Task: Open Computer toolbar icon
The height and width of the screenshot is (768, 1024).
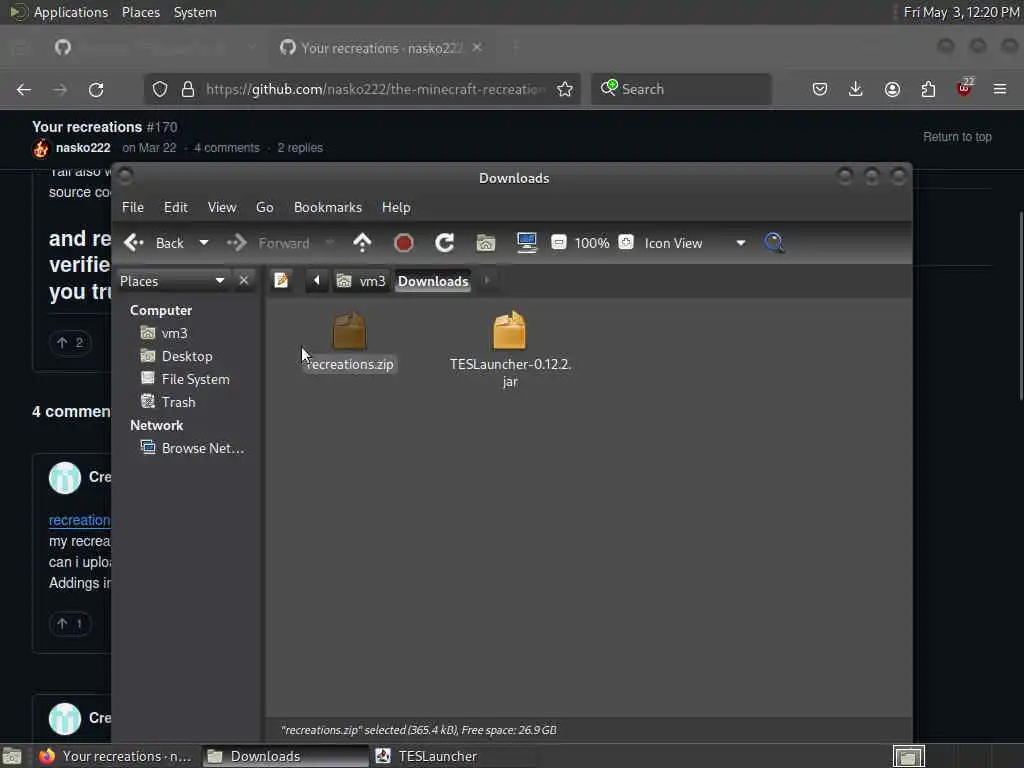Action: pyautogui.click(x=526, y=243)
